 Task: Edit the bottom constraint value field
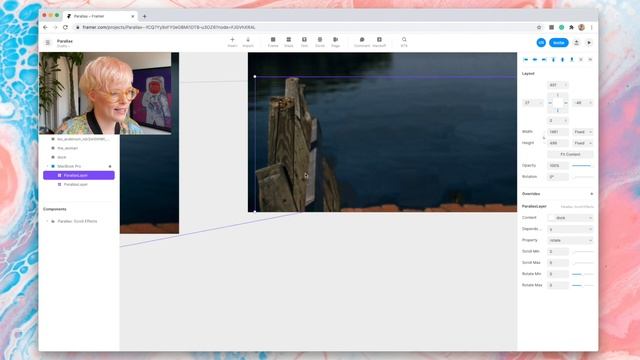coord(558,120)
